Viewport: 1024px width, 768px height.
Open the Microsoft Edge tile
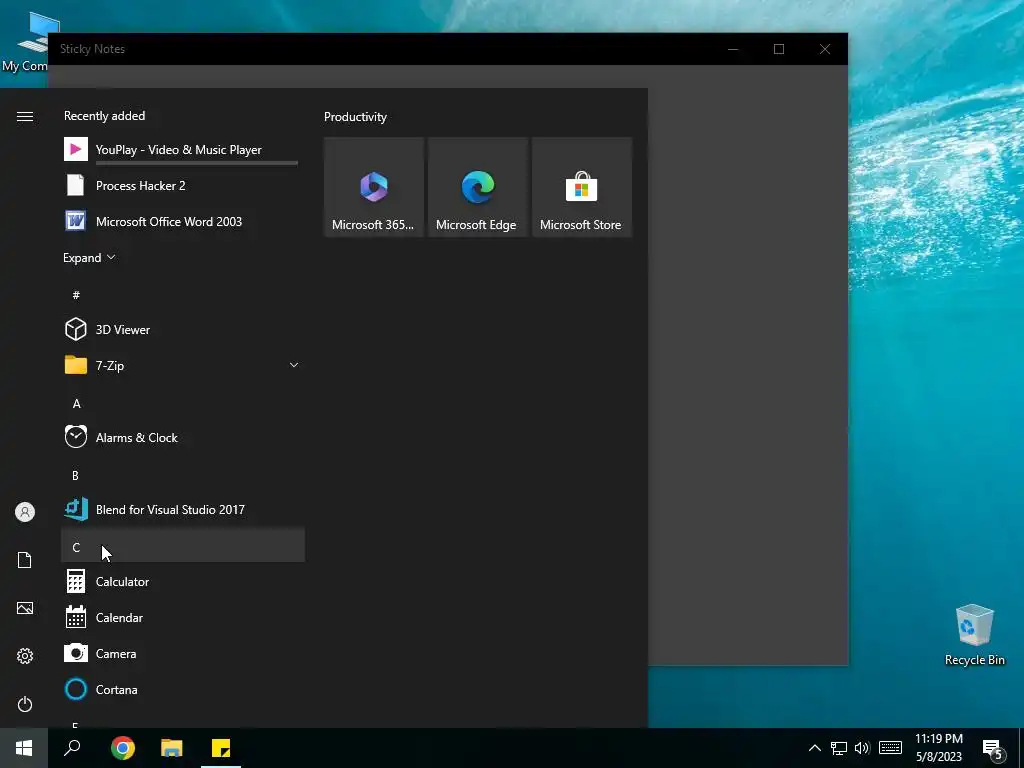pyautogui.click(x=477, y=187)
